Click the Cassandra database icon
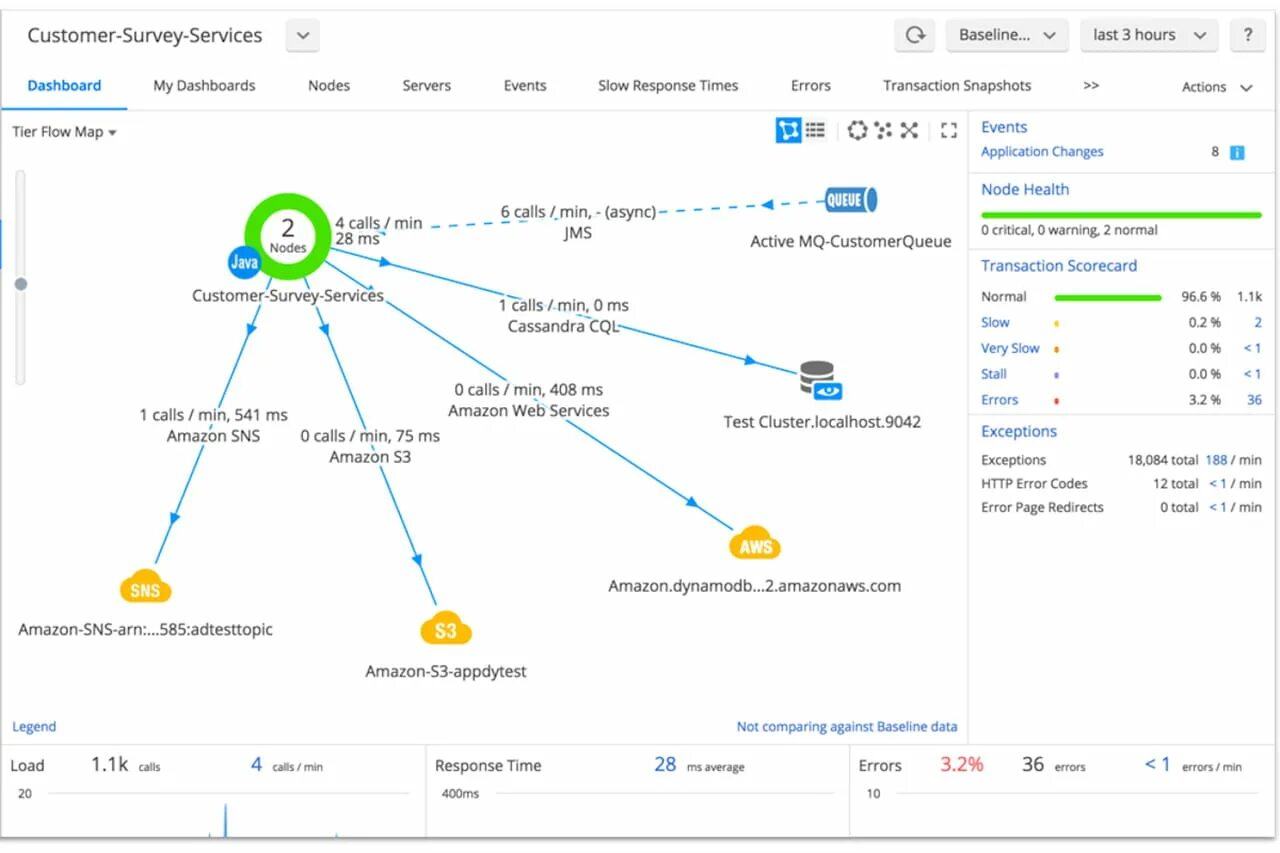 [821, 381]
